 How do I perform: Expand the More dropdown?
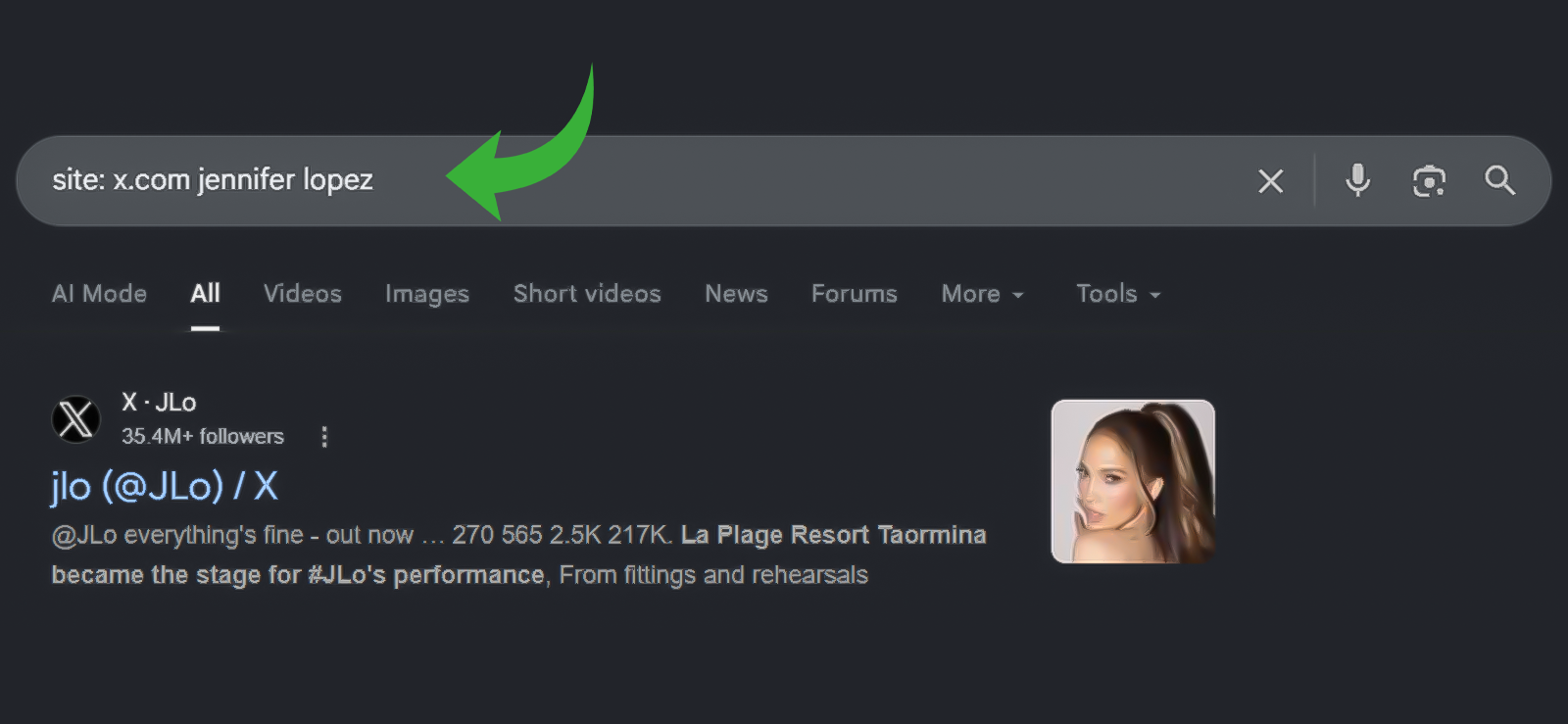983,294
